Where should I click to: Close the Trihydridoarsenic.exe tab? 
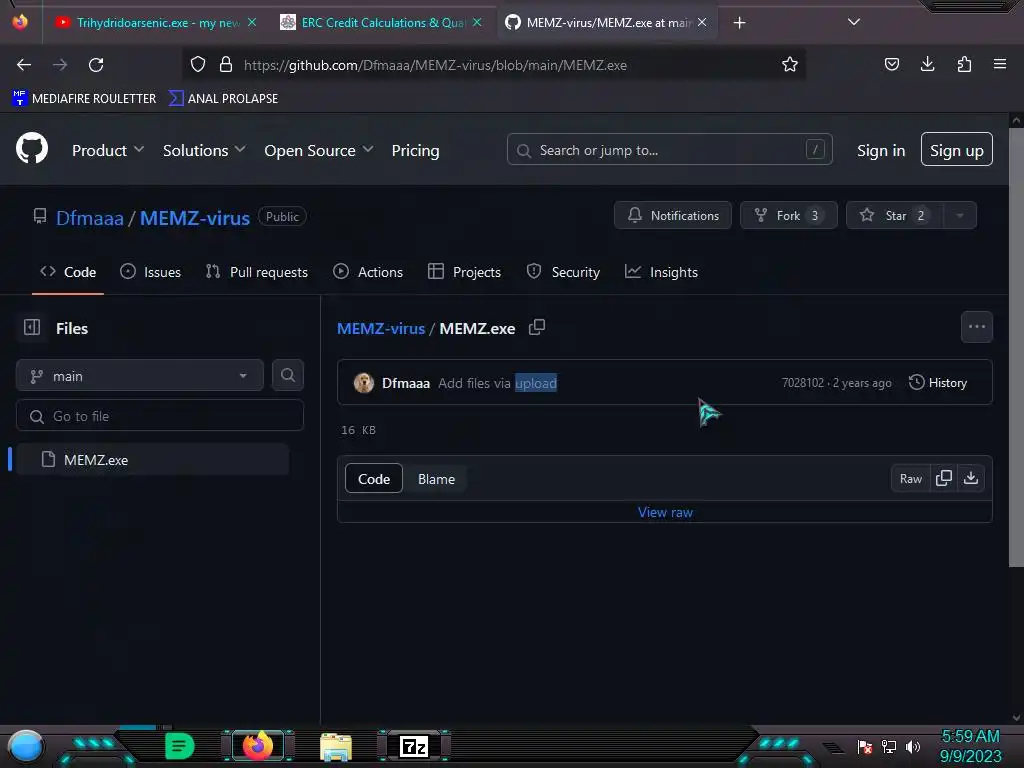(252, 22)
